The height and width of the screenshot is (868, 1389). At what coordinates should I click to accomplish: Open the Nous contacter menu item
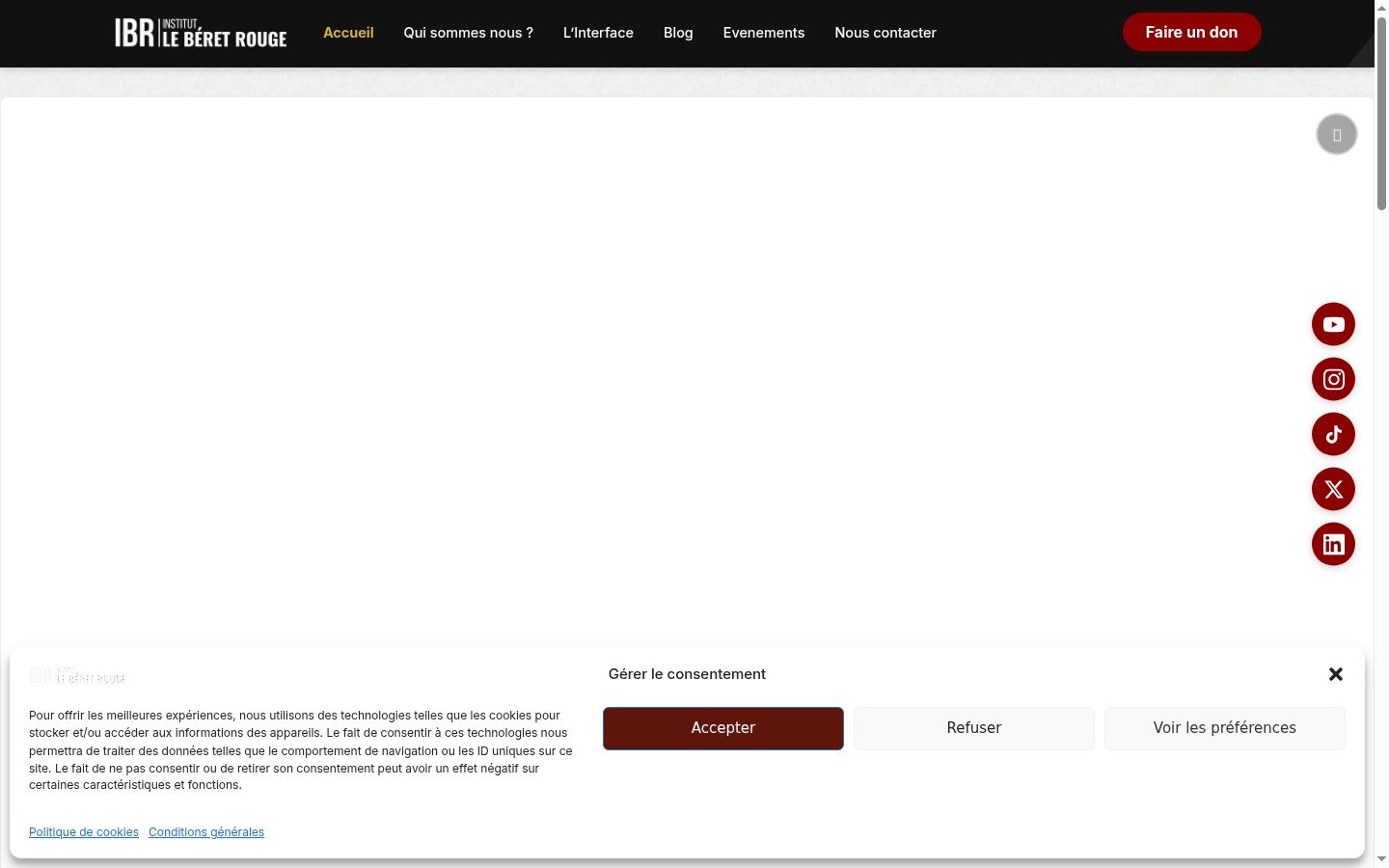[x=885, y=33]
